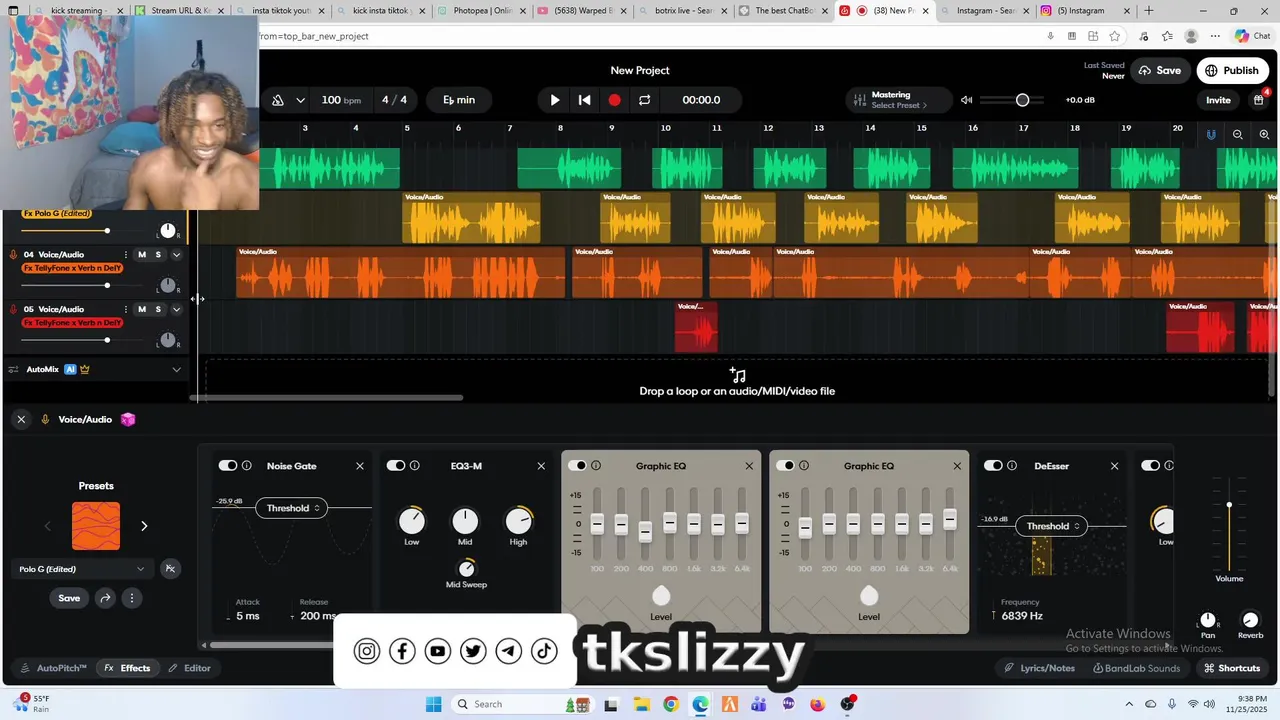Toggle the DeEsser on/off switch
The image size is (1280, 720).
993,466
